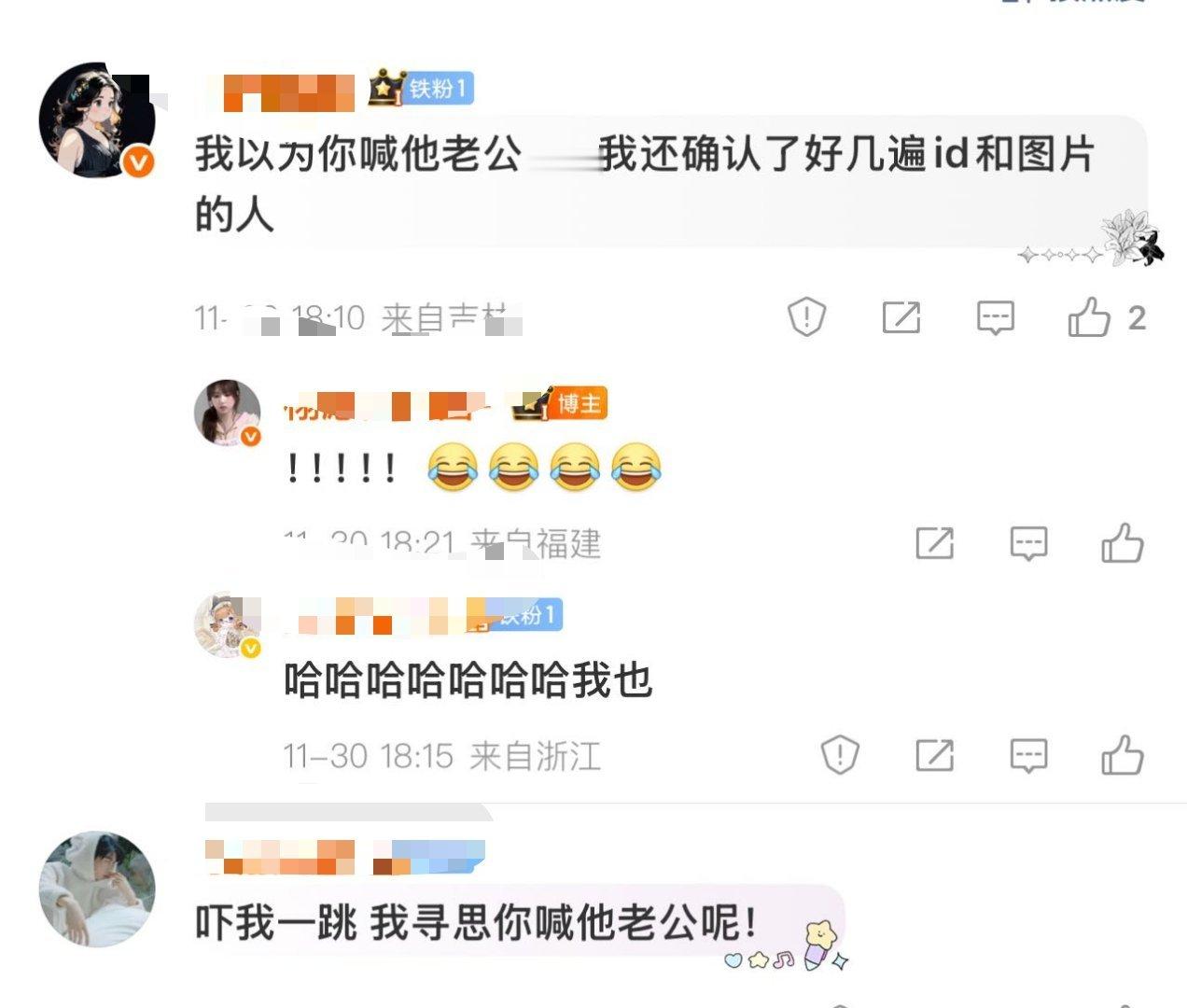Tap repost icon on the first comment

pyautogui.click(x=901, y=317)
